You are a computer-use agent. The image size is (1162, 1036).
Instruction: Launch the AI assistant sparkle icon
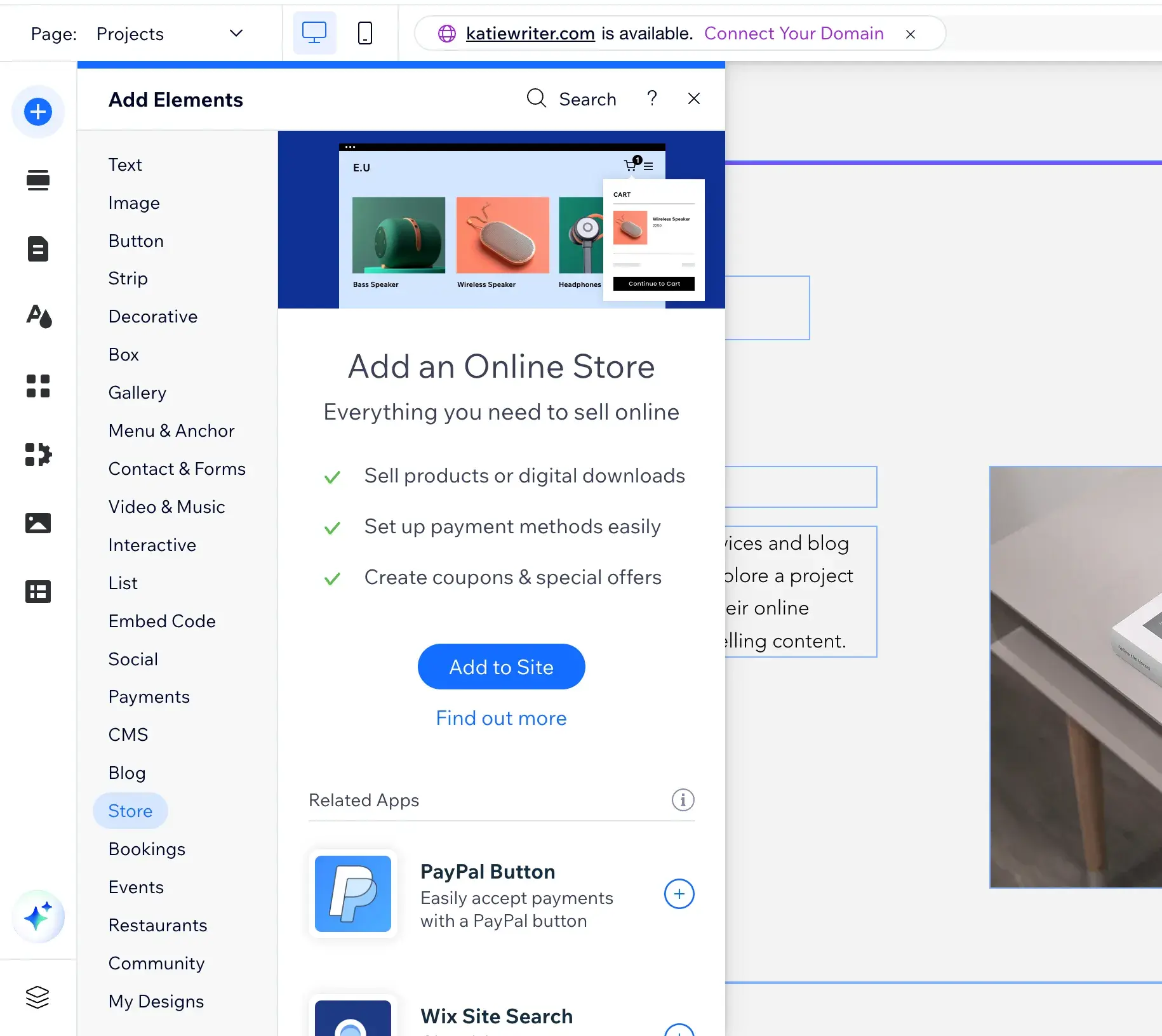pos(38,917)
